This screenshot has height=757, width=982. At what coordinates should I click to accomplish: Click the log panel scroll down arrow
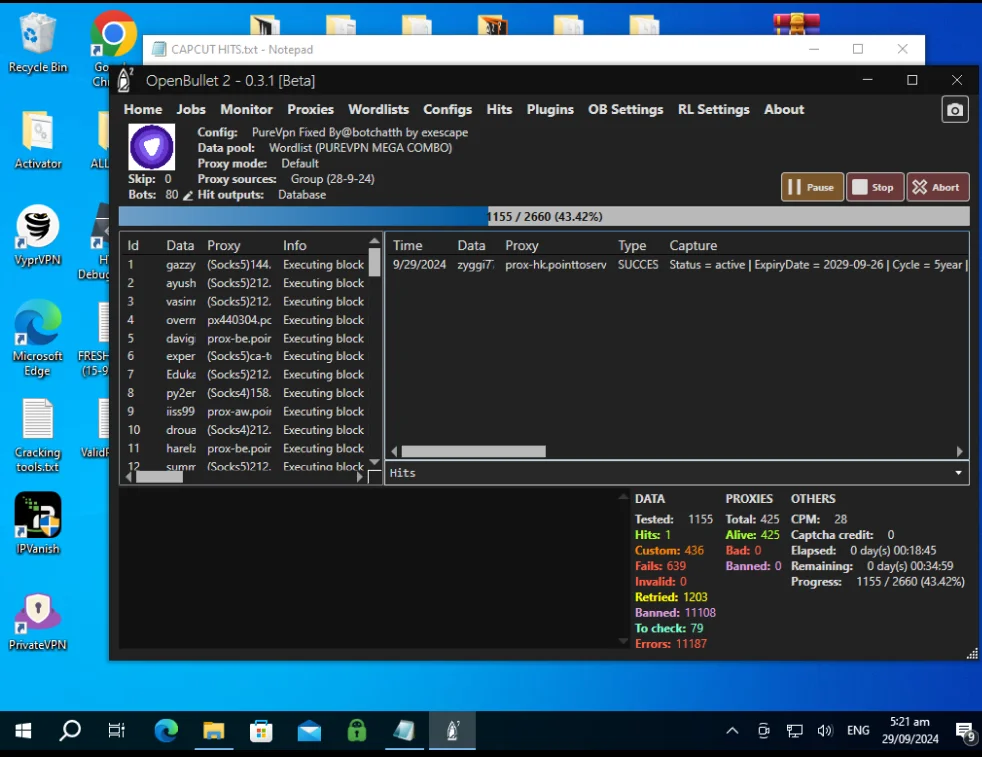point(623,641)
